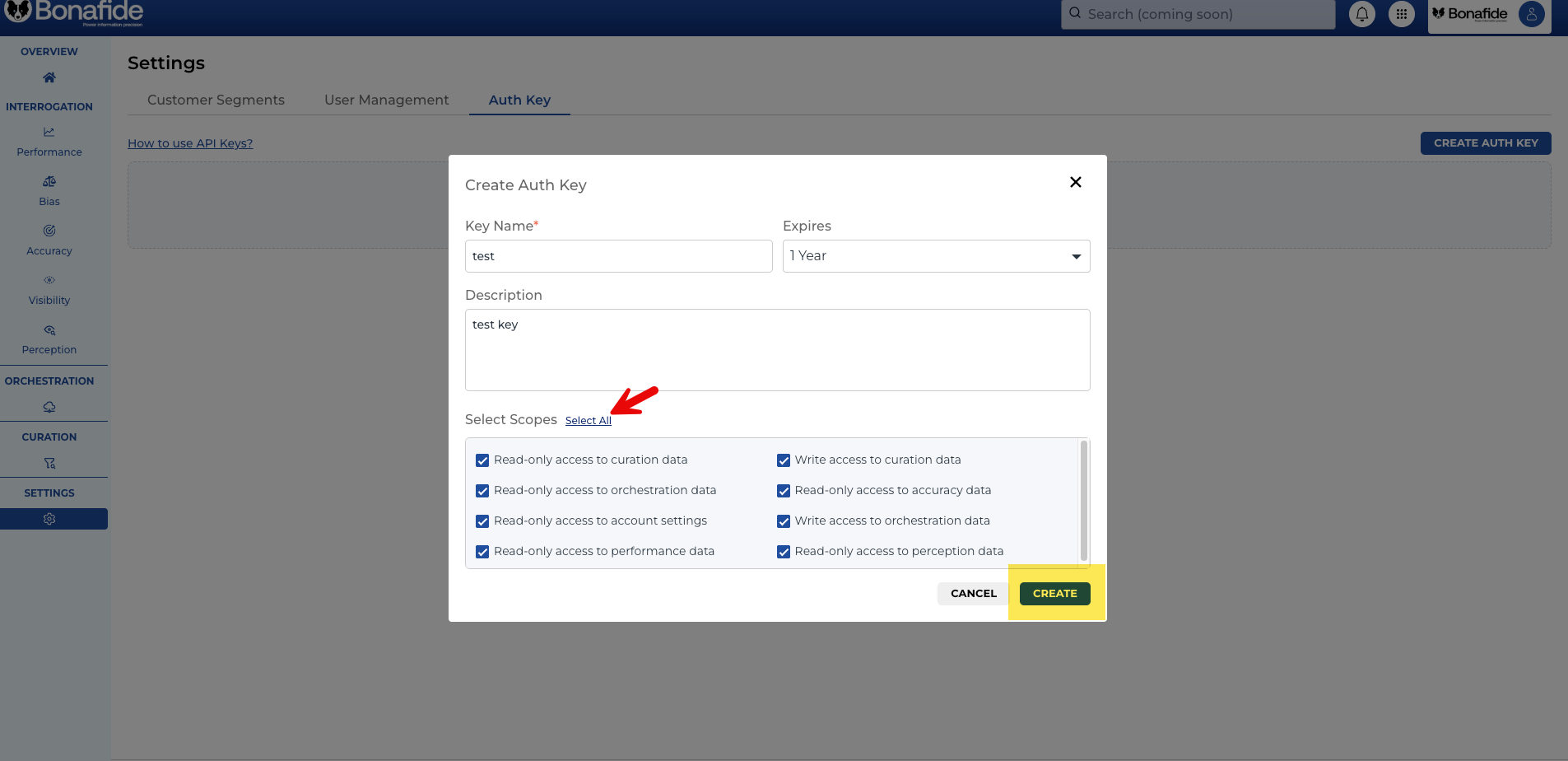Open the Overview home icon

49,77
